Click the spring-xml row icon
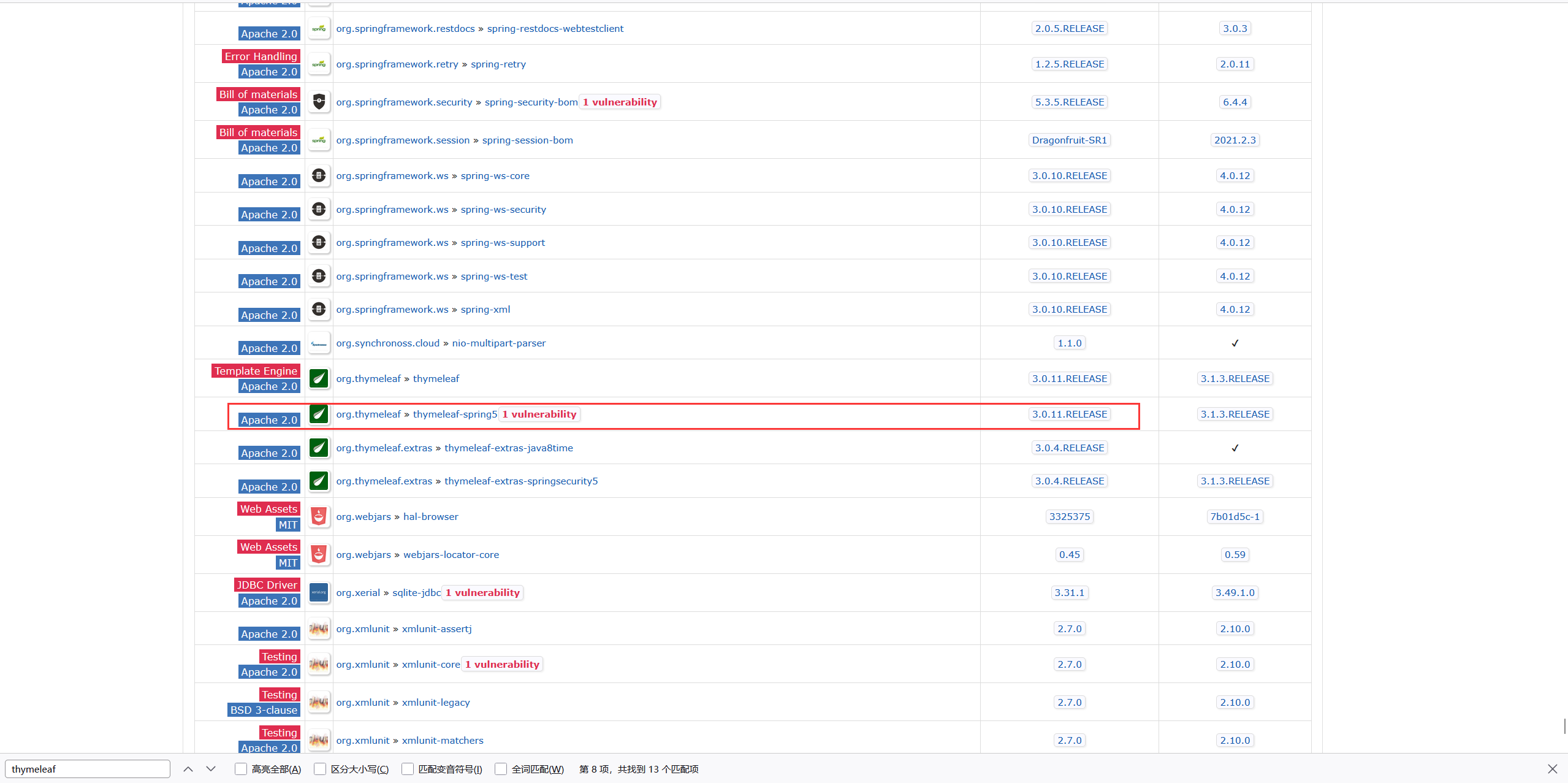The width and height of the screenshot is (1568, 783). tap(319, 309)
